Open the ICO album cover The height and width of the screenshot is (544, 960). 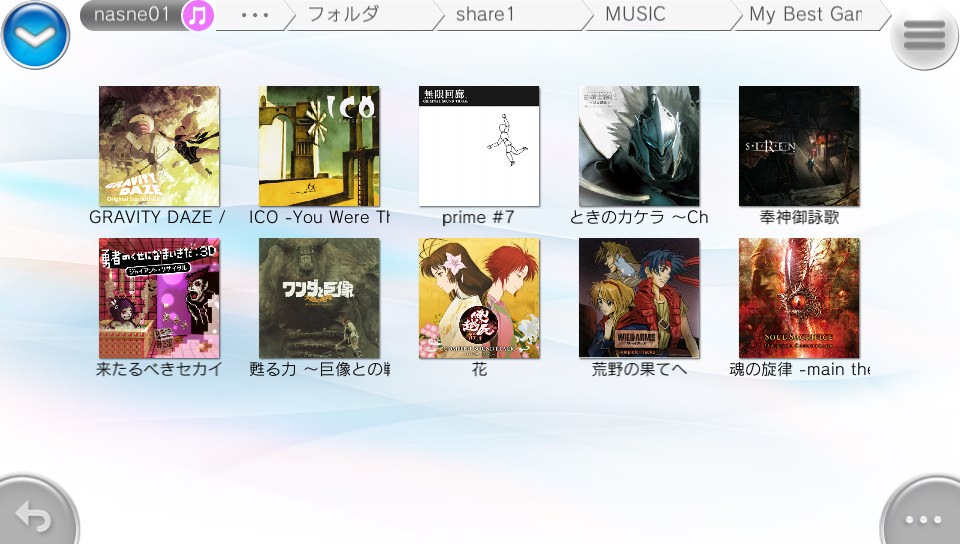click(x=319, y=146)
